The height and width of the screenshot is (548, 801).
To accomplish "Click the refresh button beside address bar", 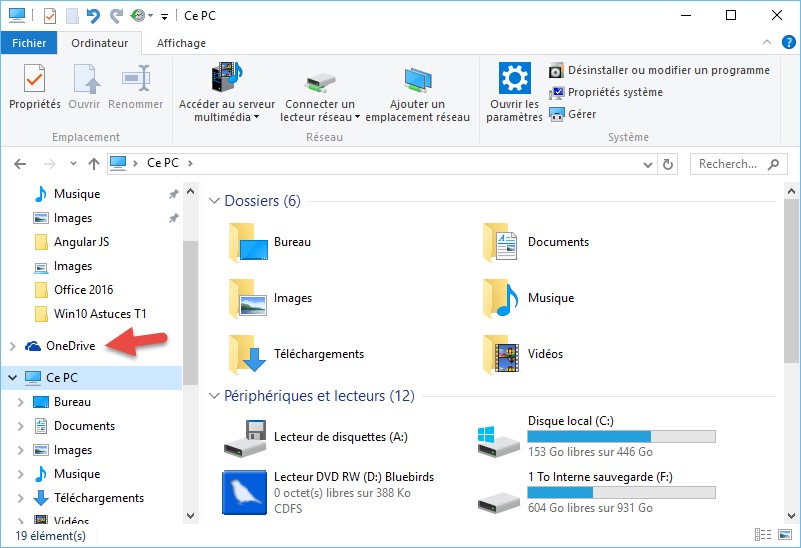I will pos(668,164).
